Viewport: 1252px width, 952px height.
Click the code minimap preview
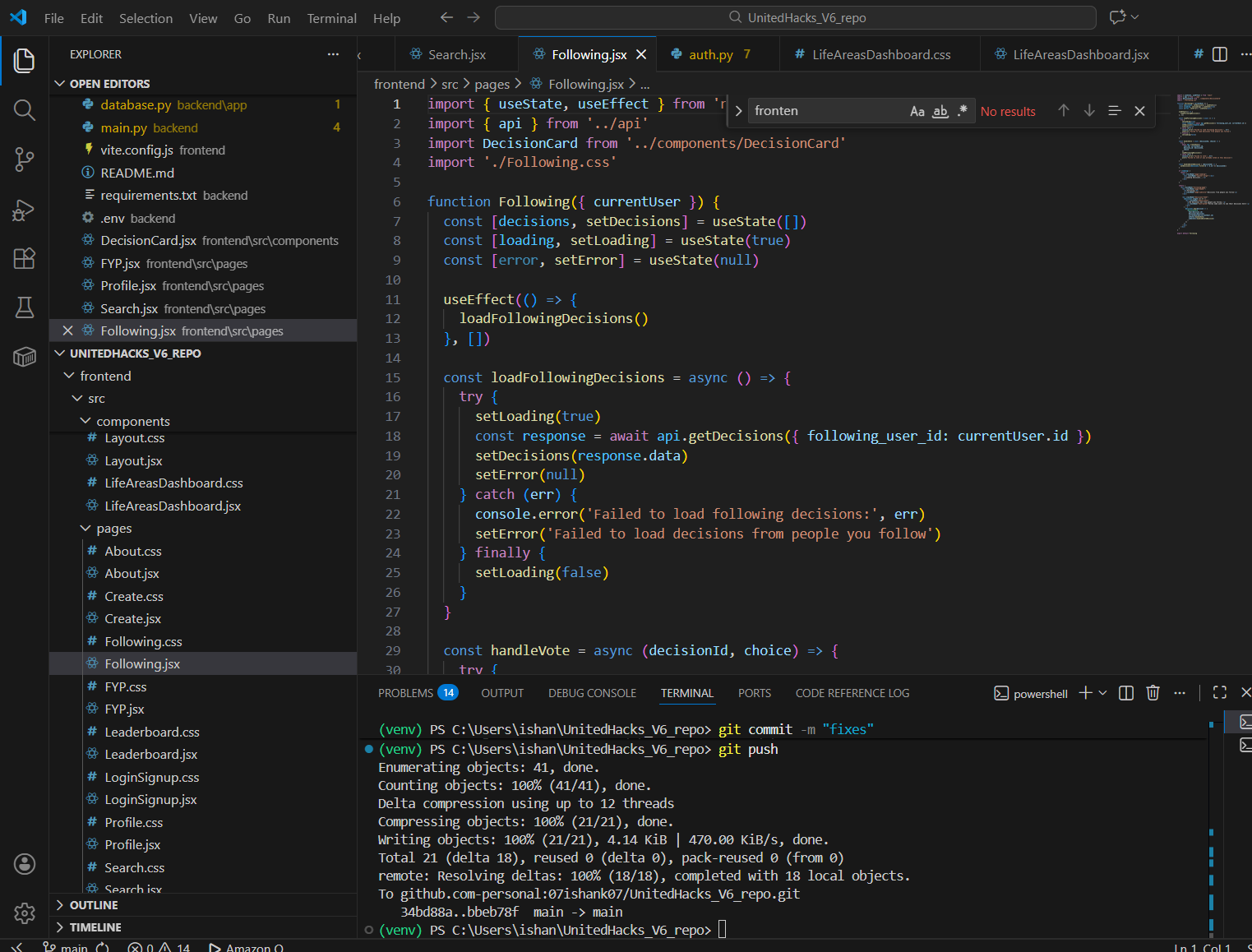[x=1210, y=164]
